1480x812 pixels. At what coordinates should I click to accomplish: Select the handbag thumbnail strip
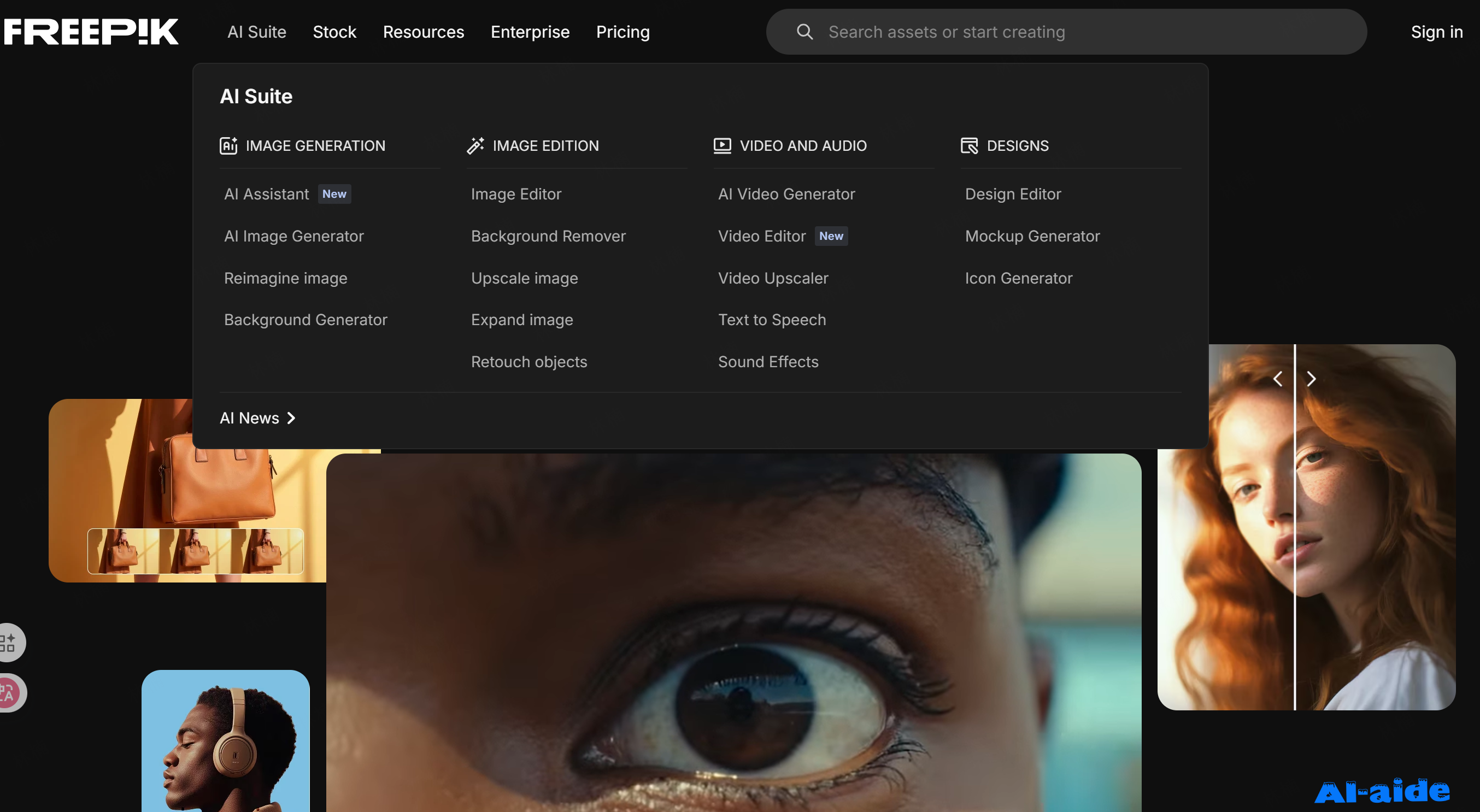coord(195,551)
